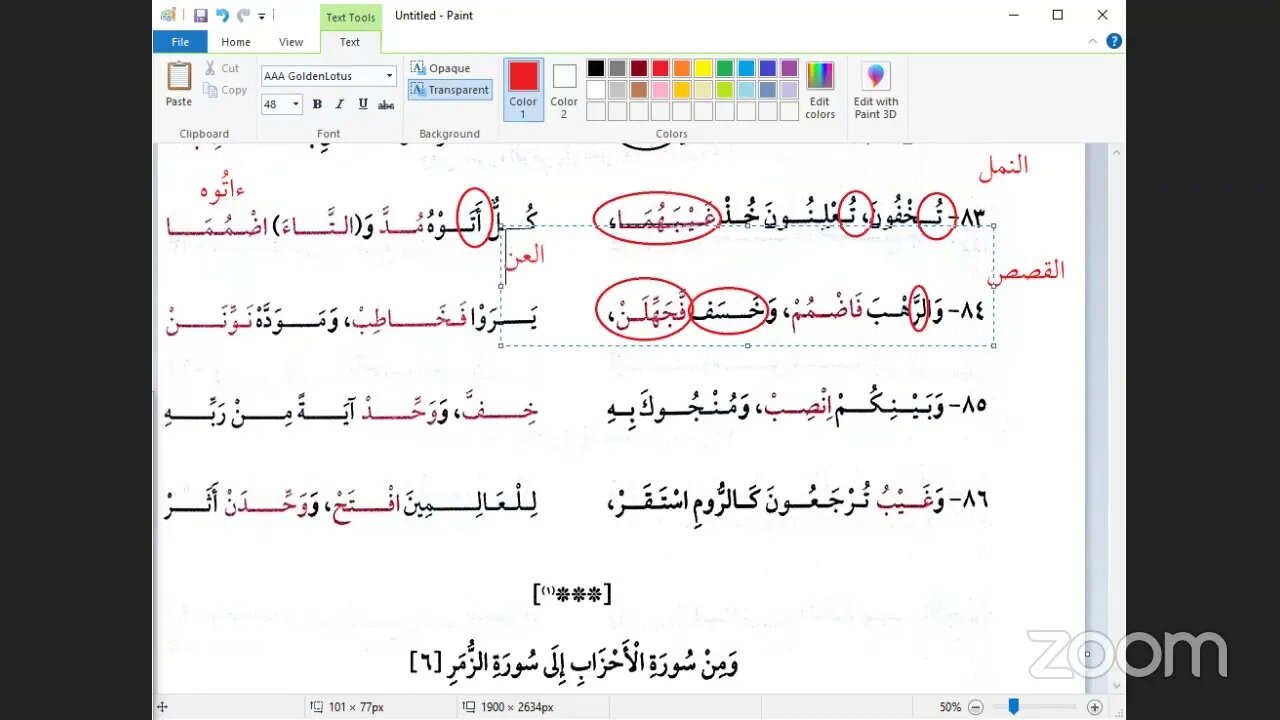1280x720 pixels.
Task: Select Color 2 background button
Action: 564,89
